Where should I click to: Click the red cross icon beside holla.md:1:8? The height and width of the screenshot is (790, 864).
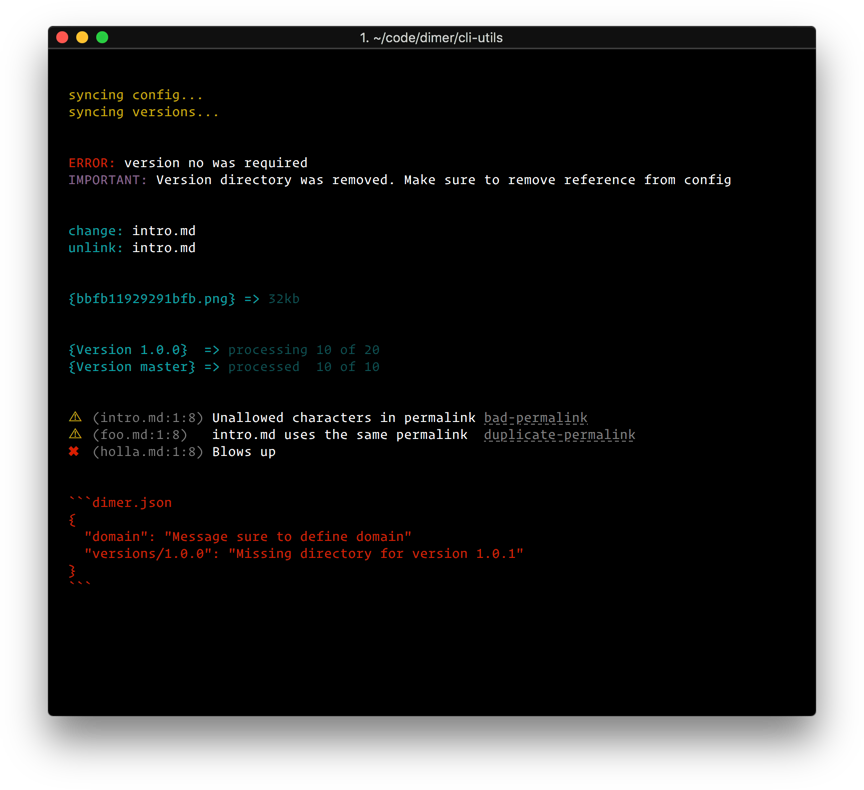(74, 451)
